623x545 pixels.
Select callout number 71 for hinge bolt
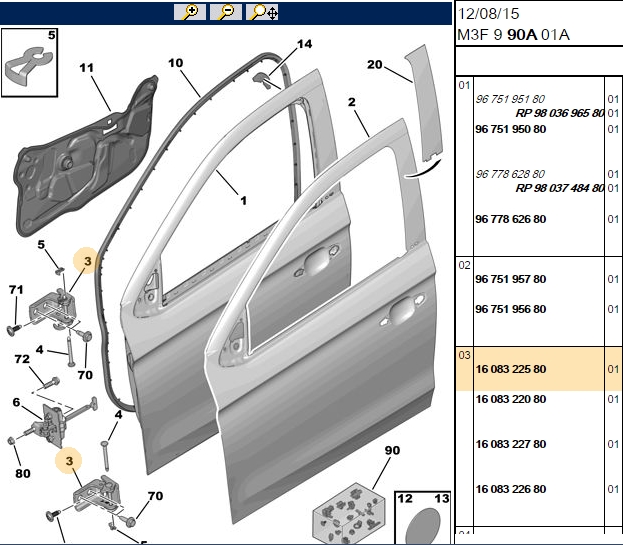pos(16,290)
